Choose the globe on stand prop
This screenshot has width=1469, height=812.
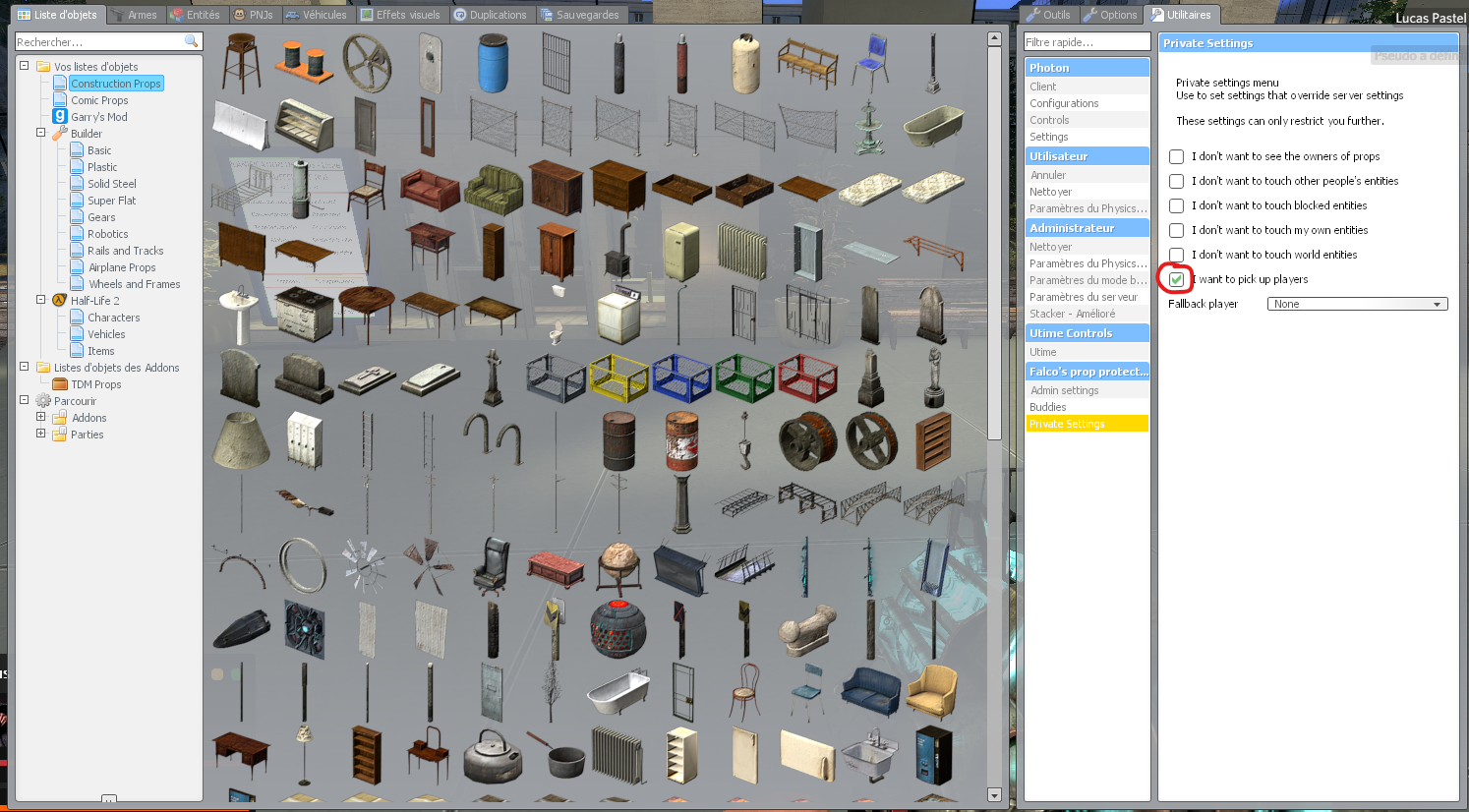(618, 566)
